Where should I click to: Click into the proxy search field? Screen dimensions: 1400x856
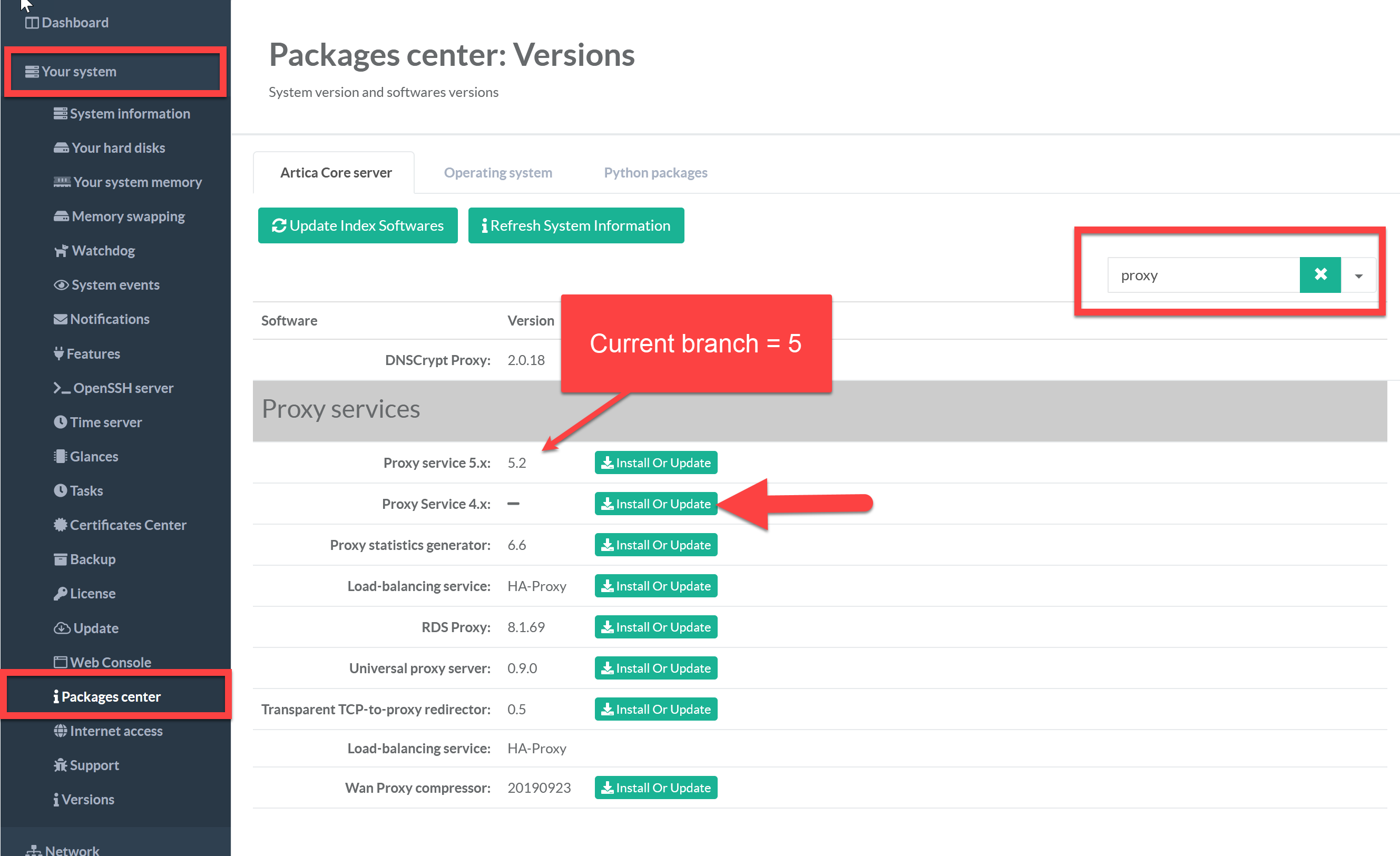coord(1202,276)
